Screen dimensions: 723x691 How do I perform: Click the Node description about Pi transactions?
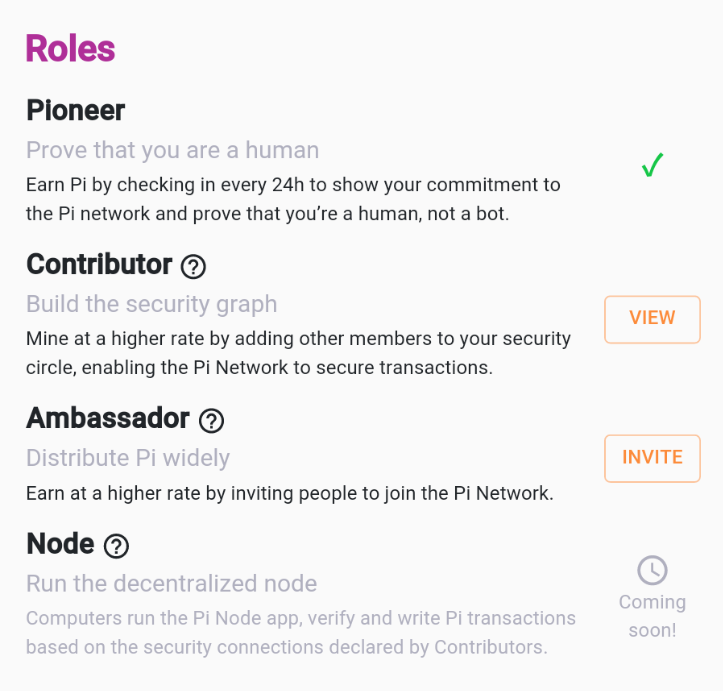pos(301,632)
